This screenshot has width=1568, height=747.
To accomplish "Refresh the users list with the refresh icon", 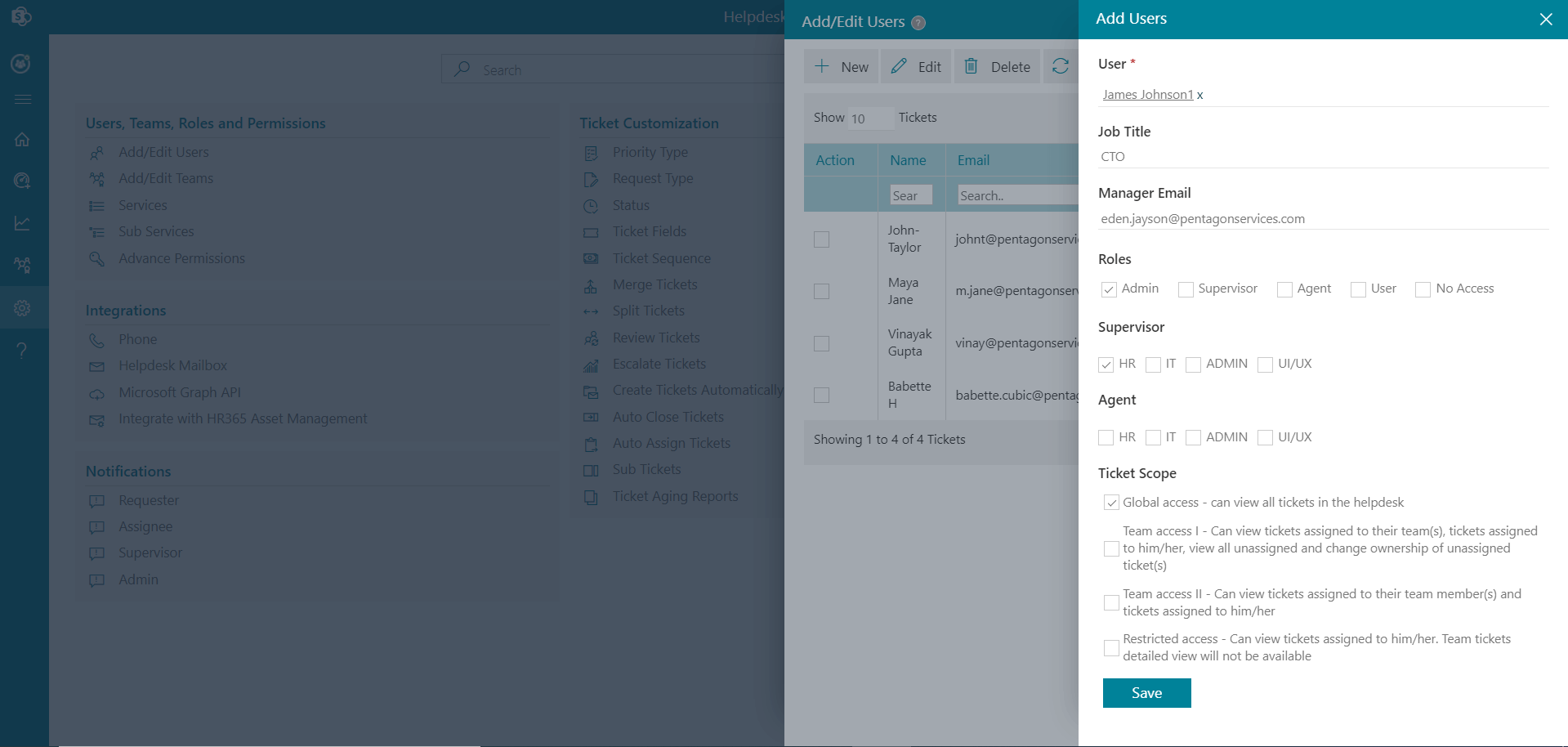I will [x=1062, y=66].
